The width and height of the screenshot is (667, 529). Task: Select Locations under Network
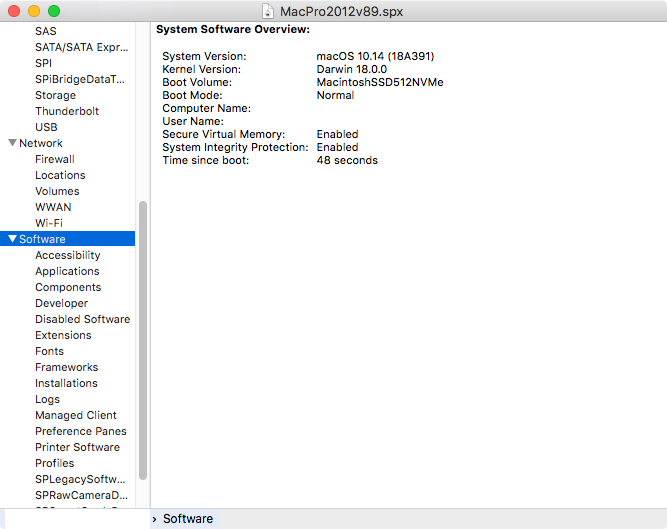[60, 175]
